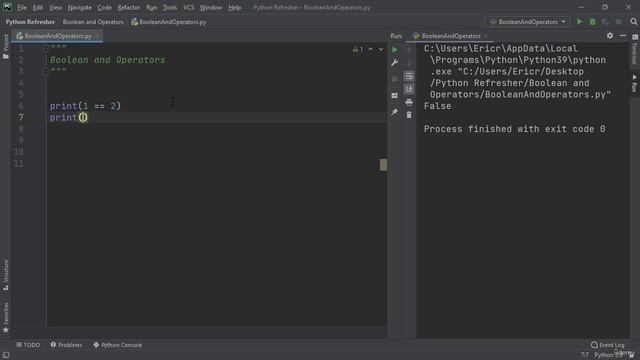640x360 pixels.
Task: Place cursor inside print() on line 7
Action: click(x=83, y=118)
